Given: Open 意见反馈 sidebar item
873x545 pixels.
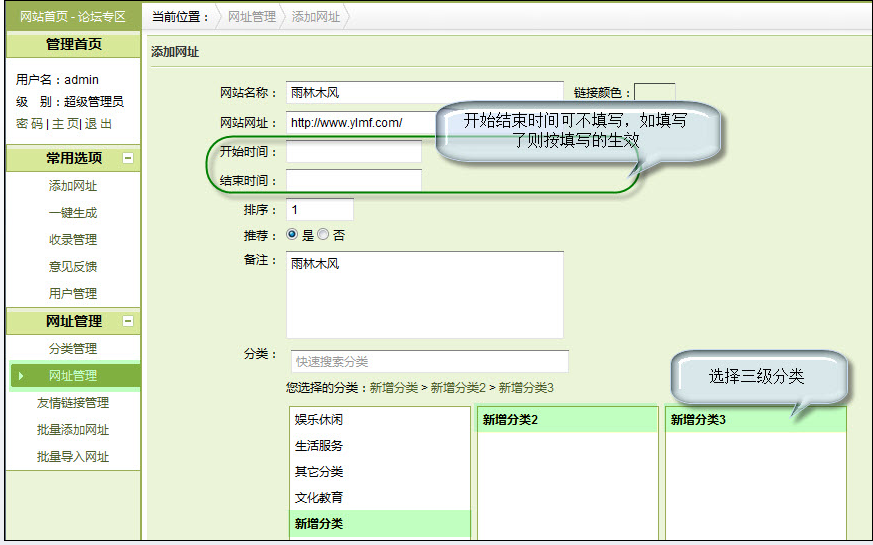Looking at the screenshot, I should (73, 267).
